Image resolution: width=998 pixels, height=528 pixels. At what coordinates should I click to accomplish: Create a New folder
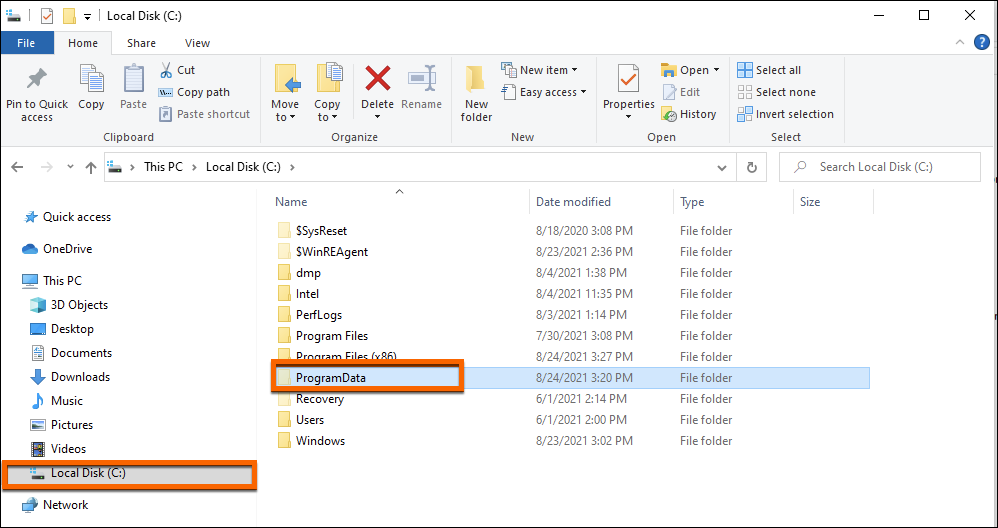tap(476, 93)
